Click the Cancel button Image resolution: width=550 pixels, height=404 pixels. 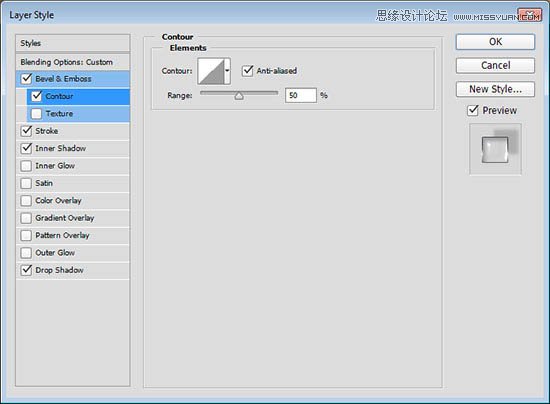(495, 66)
